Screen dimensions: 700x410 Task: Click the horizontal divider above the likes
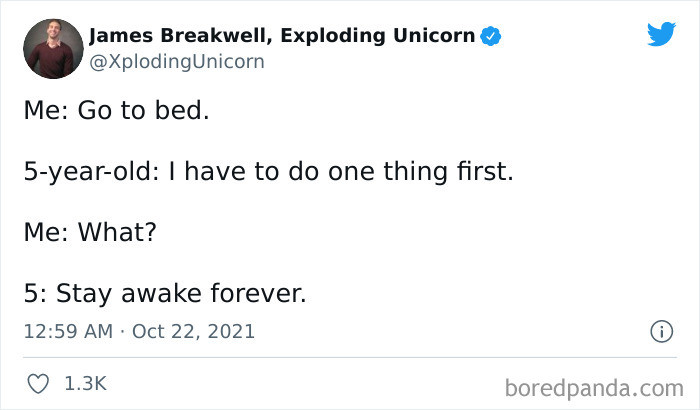point(350,356)
